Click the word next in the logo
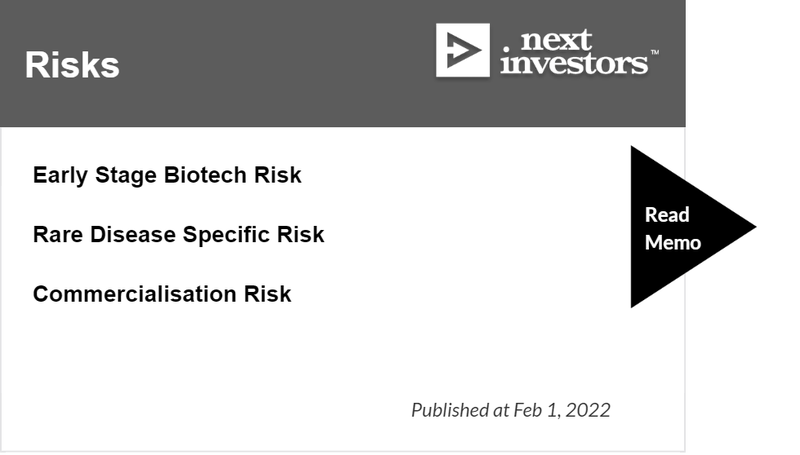The height and width of the screenshot is (455, 800). [556, 40]
